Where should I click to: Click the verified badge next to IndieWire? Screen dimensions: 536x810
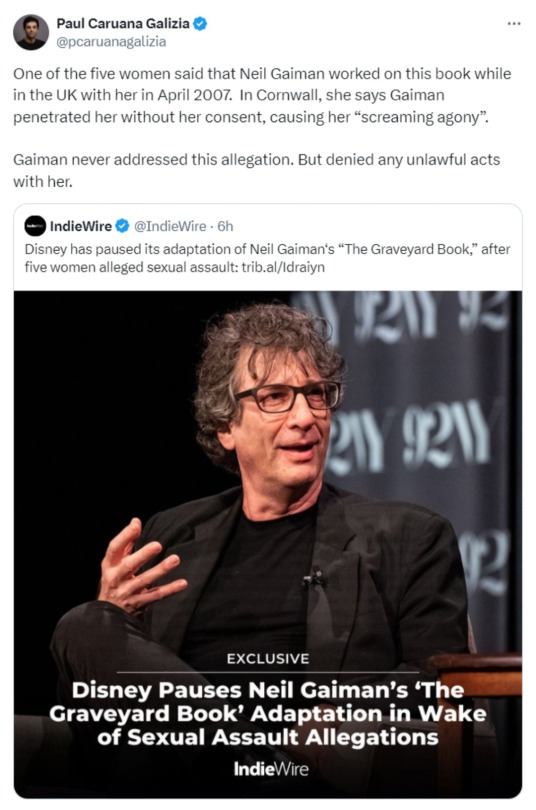pos(122,226)
